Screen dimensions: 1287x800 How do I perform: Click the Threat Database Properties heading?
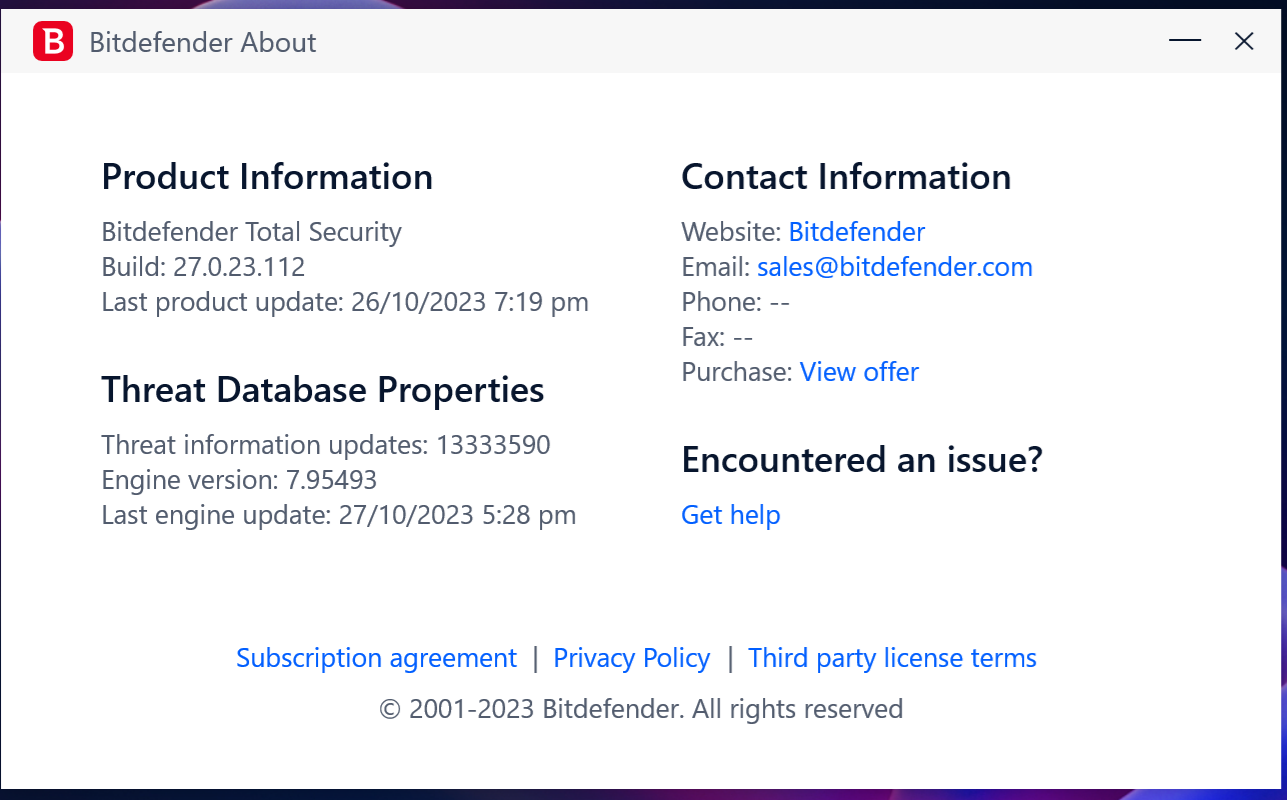(322, 390)
